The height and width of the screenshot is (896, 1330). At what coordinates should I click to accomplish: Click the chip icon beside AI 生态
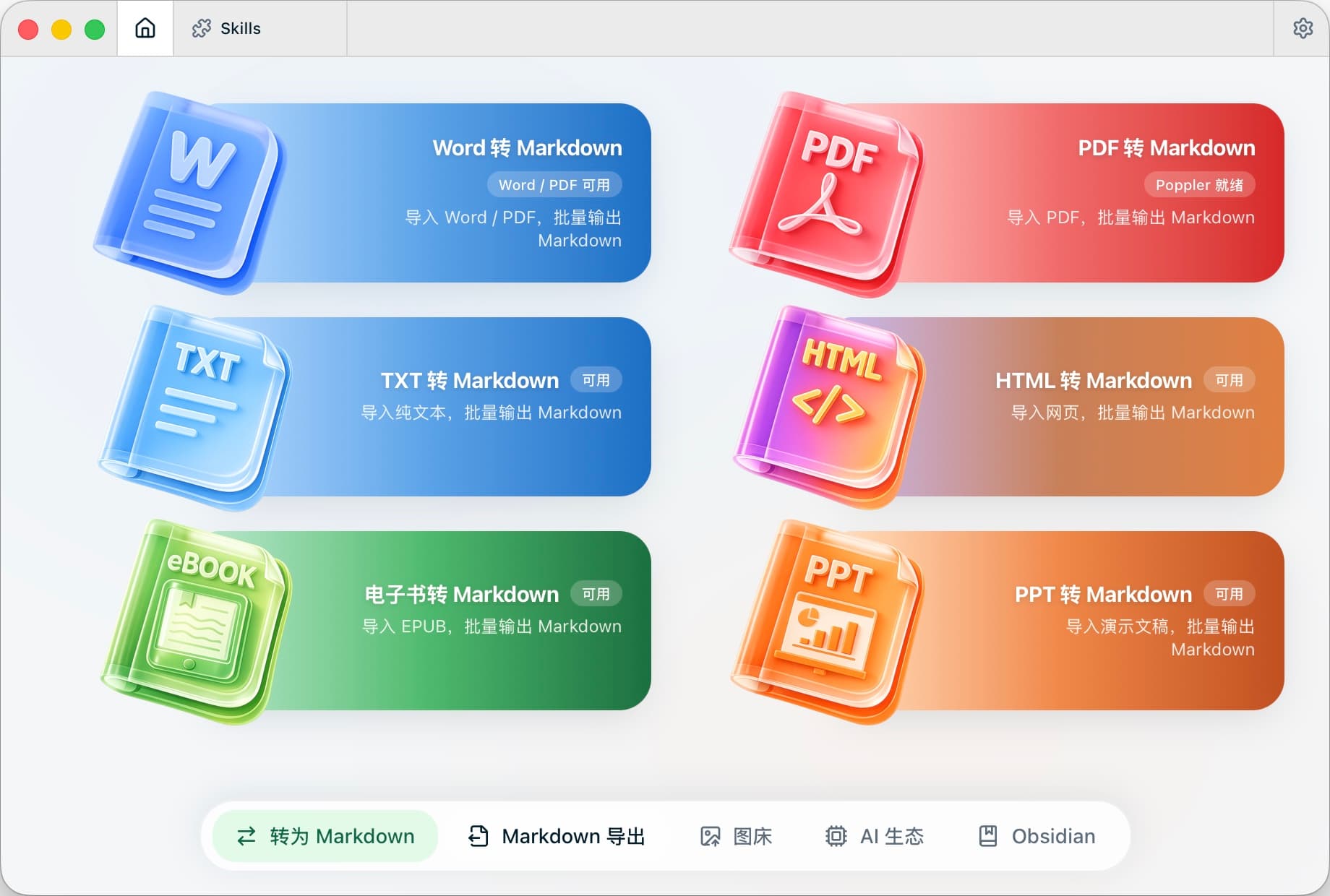point(836,836)
